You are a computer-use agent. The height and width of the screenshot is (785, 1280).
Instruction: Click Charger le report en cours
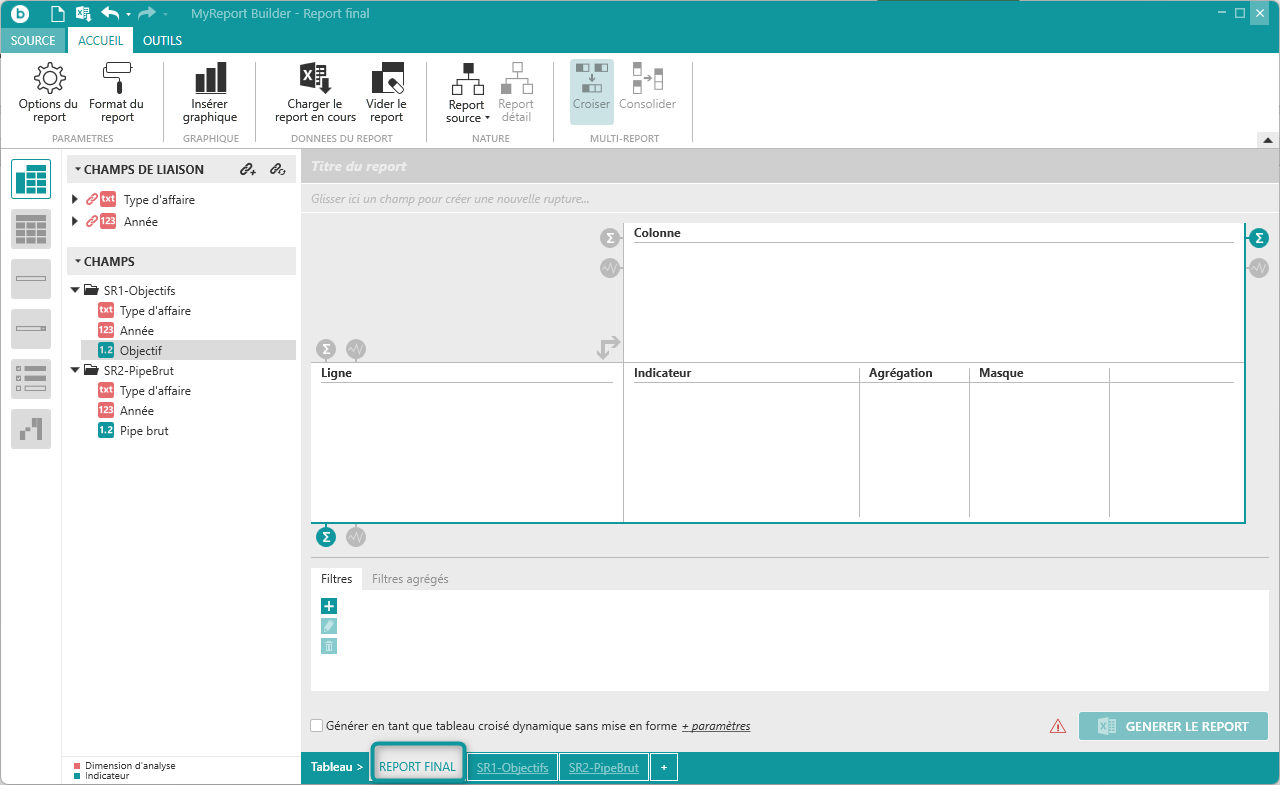click(315, 92)
